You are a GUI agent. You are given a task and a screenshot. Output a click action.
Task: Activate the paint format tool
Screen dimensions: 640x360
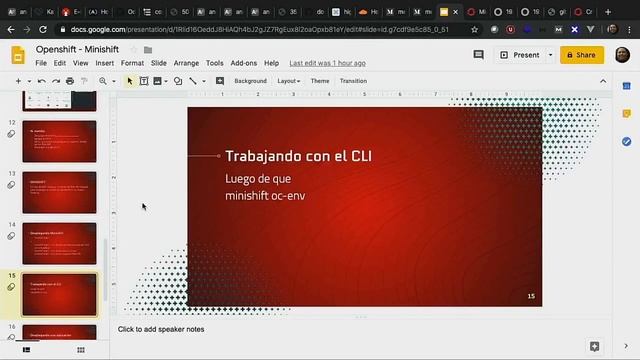tap(84, 81)
